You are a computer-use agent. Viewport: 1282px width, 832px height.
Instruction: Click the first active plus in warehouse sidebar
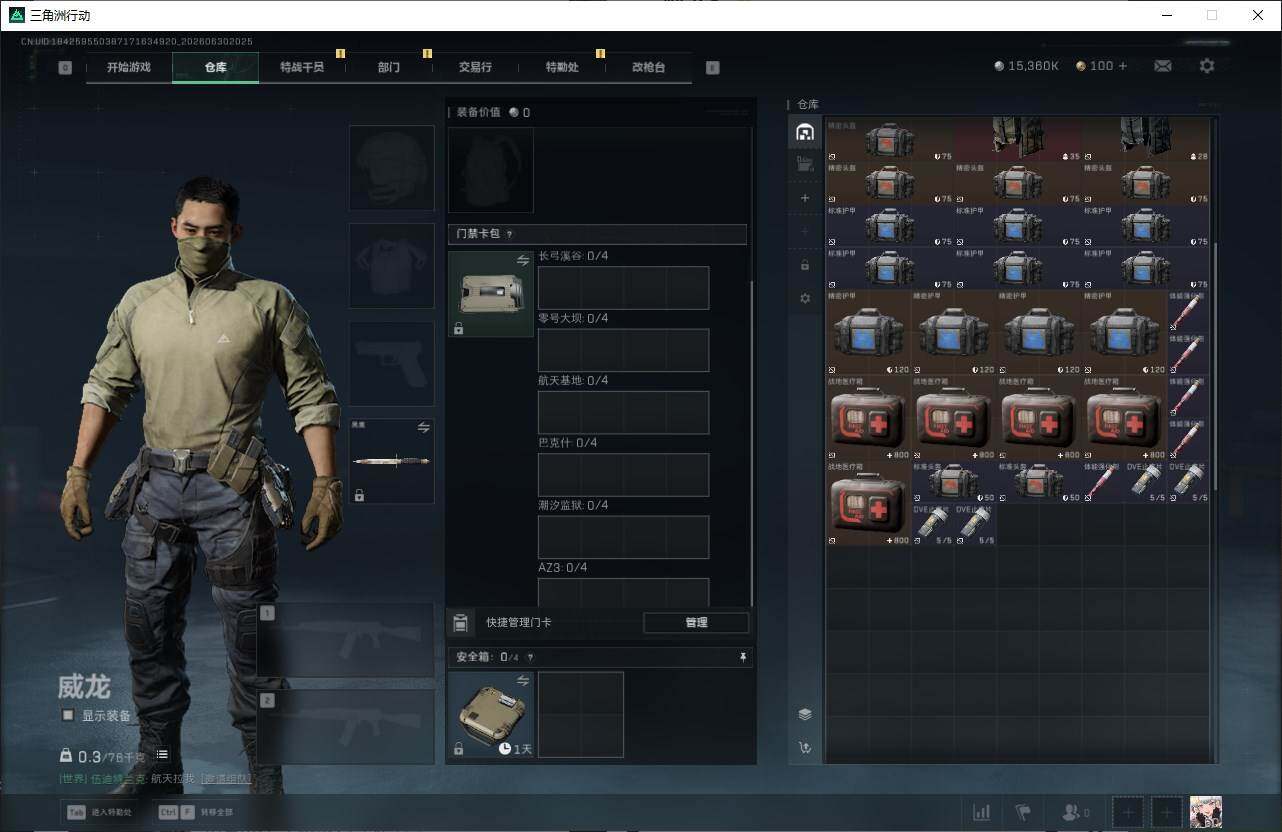(x=804, y=198)
